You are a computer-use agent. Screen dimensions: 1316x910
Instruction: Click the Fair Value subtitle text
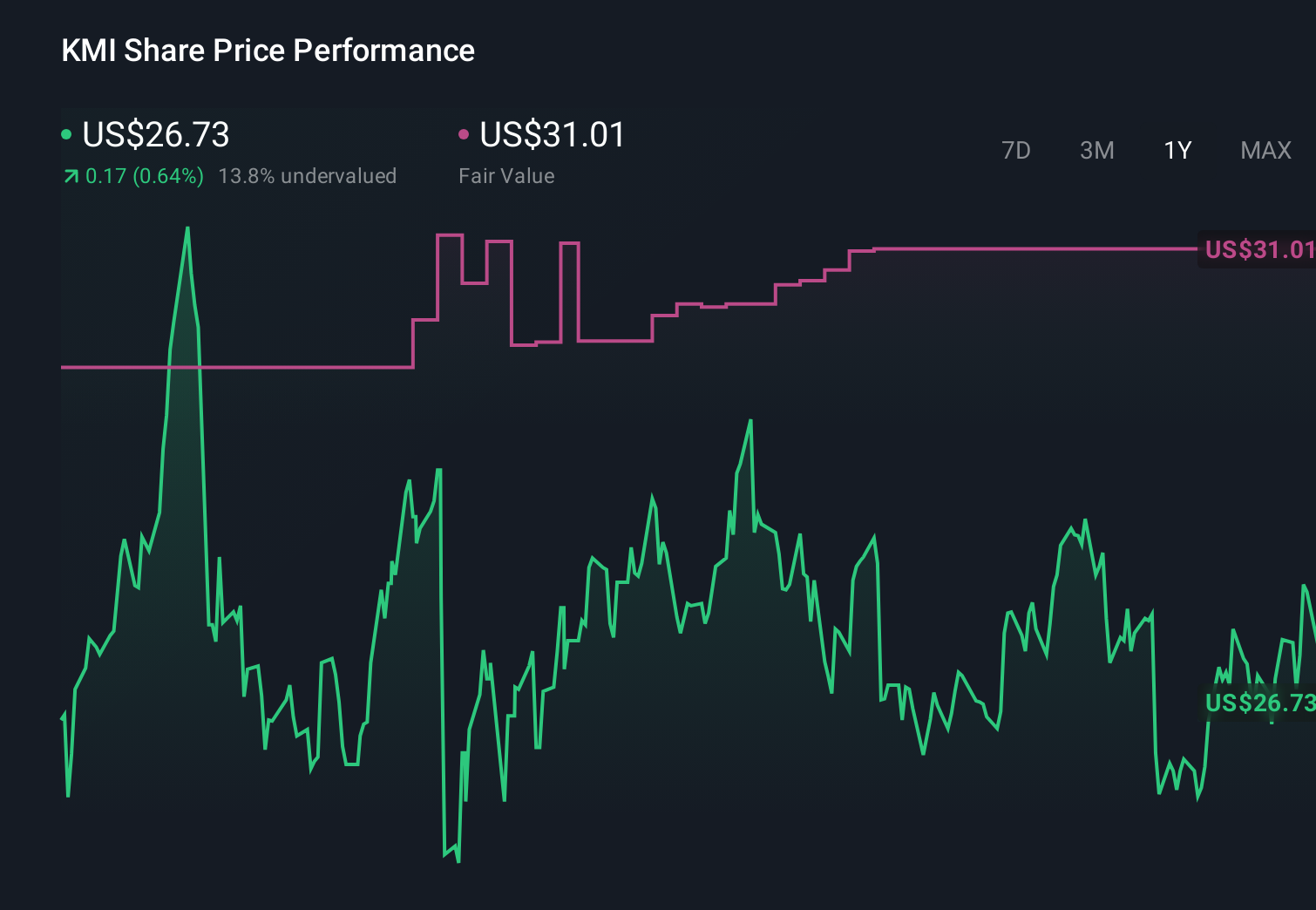pyautogui.click(x=505, y=175)
